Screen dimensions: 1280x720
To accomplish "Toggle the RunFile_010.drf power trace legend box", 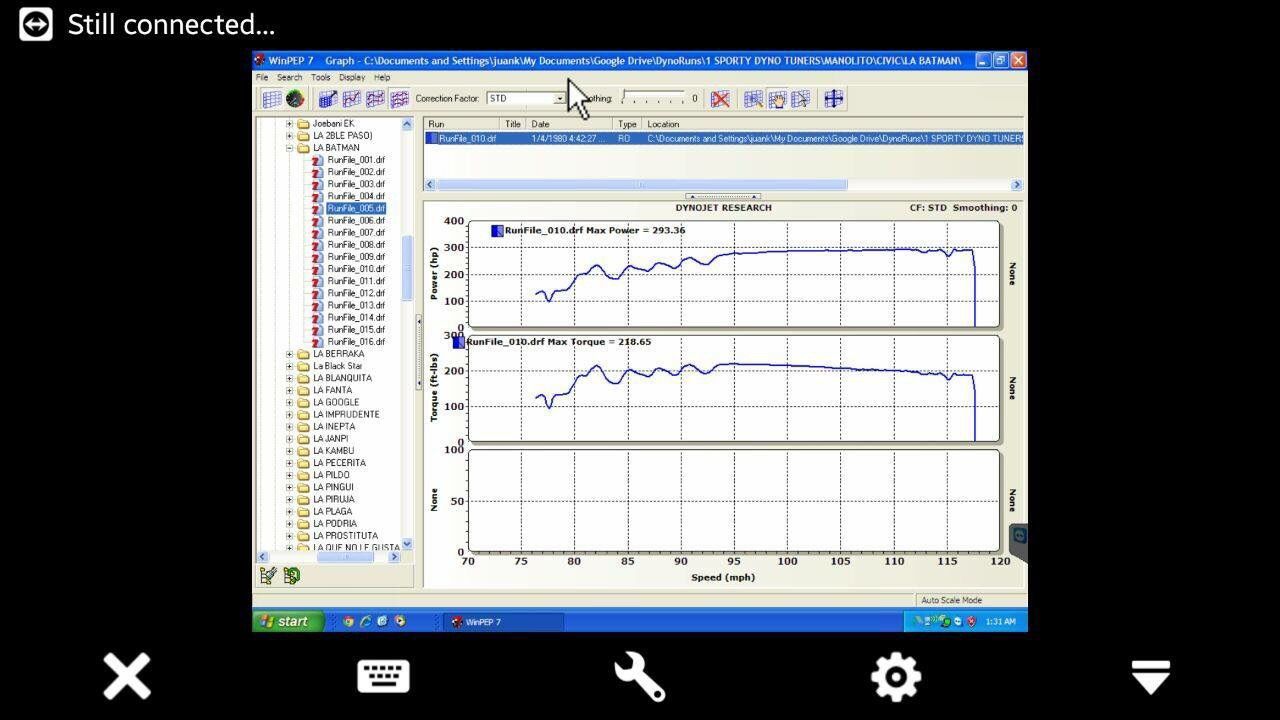I will tap(497, 231).
